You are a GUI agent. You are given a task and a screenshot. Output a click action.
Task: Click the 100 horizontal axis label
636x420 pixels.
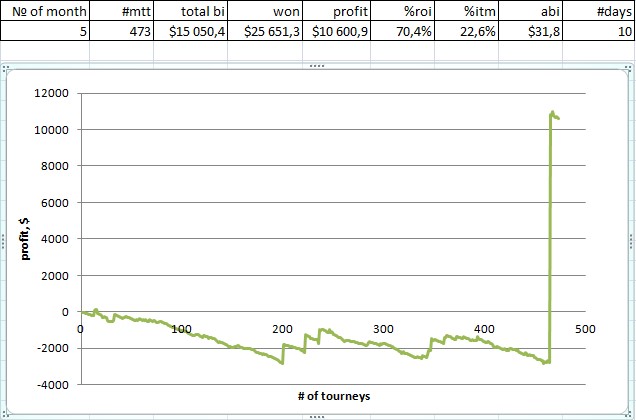tap(181, 329)
